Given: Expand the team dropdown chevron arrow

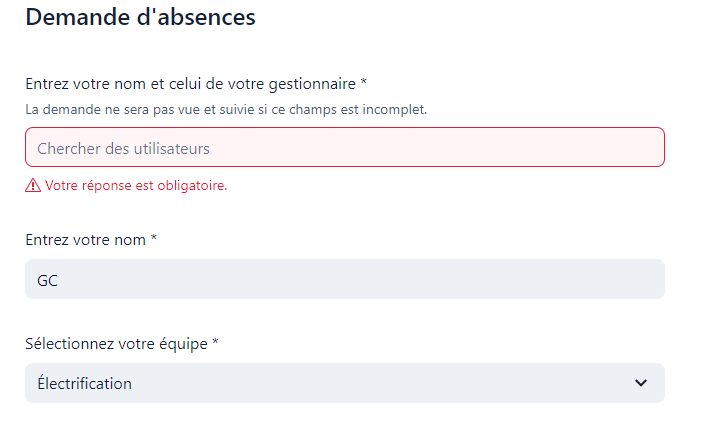Looking at the screenshot, I should coord(641,383).
